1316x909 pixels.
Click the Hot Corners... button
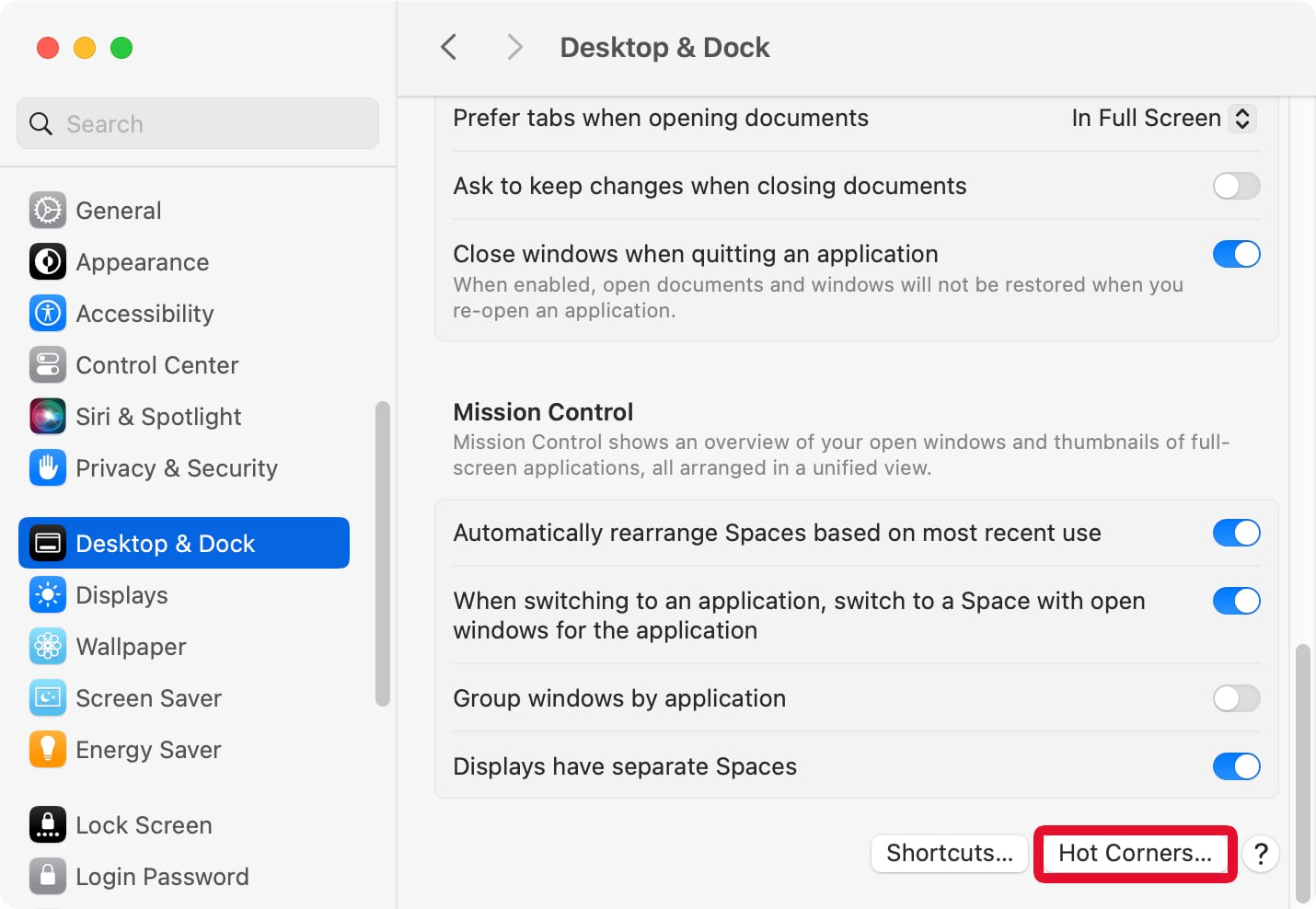point(1135,854)
